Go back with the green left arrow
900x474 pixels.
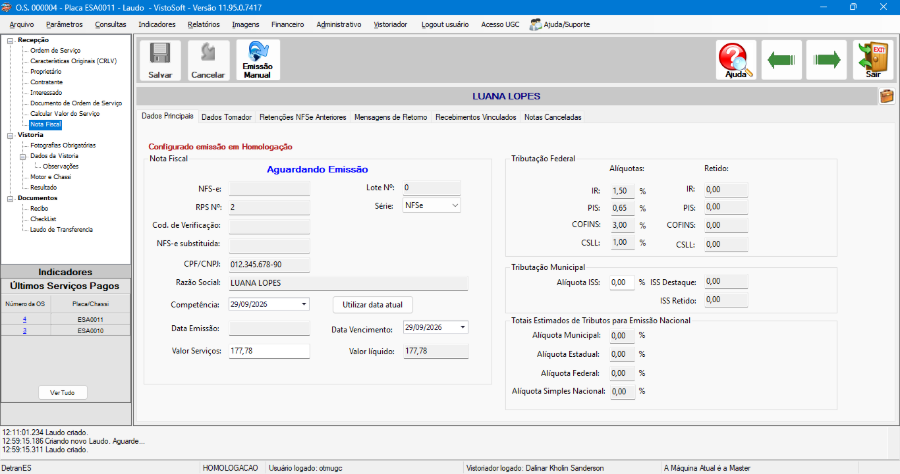[781, 60]
